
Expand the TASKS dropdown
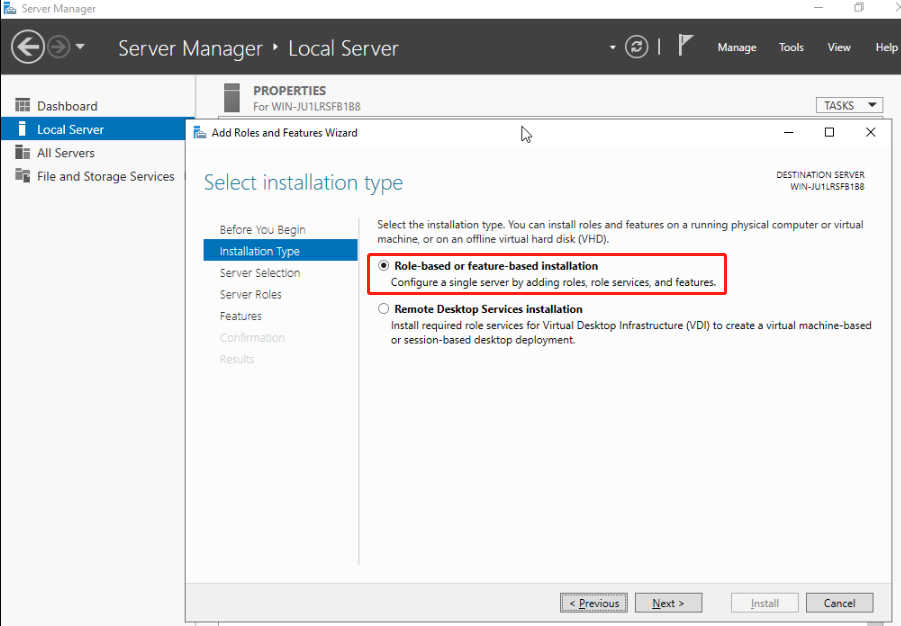tap(849, 105)
